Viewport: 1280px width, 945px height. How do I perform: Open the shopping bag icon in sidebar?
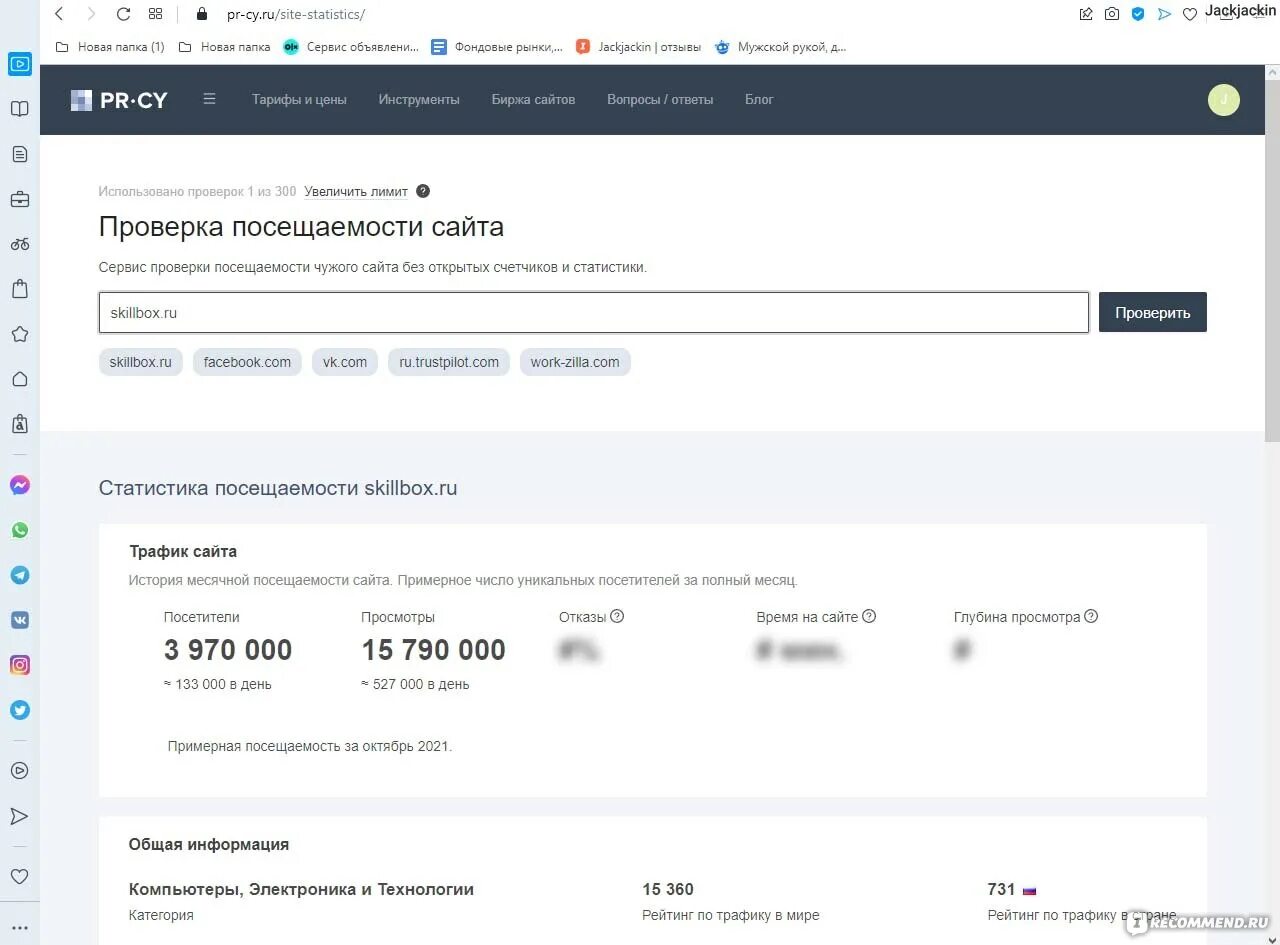19,289
